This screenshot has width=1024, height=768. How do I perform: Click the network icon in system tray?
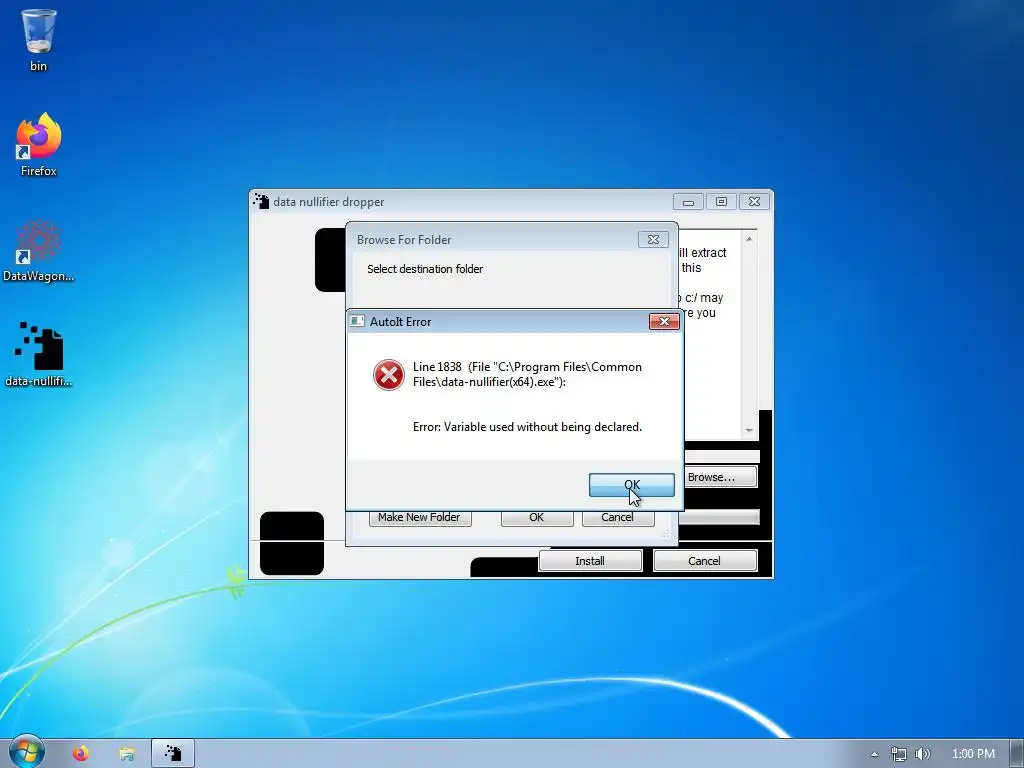[899, 754]
